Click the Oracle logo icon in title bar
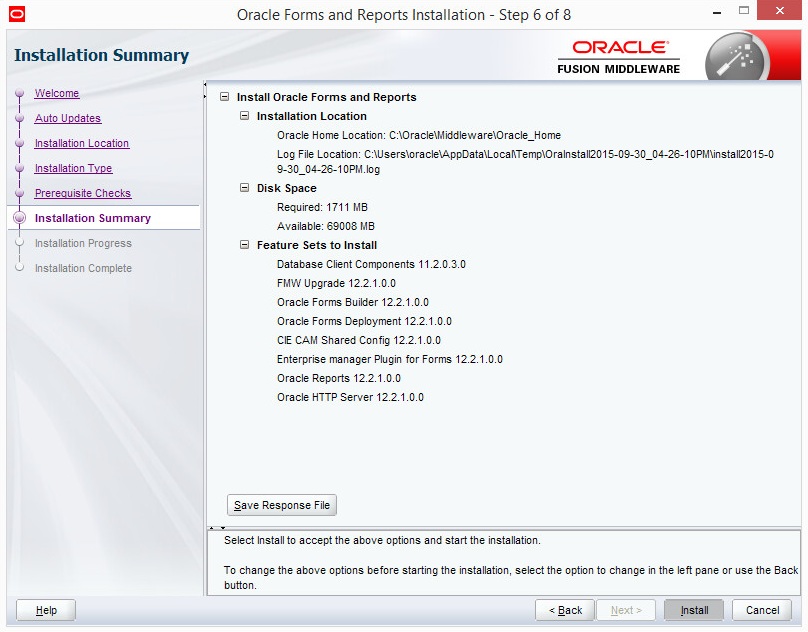The width and height of the screenshot is (808, 632). click(x=16, y=14)
